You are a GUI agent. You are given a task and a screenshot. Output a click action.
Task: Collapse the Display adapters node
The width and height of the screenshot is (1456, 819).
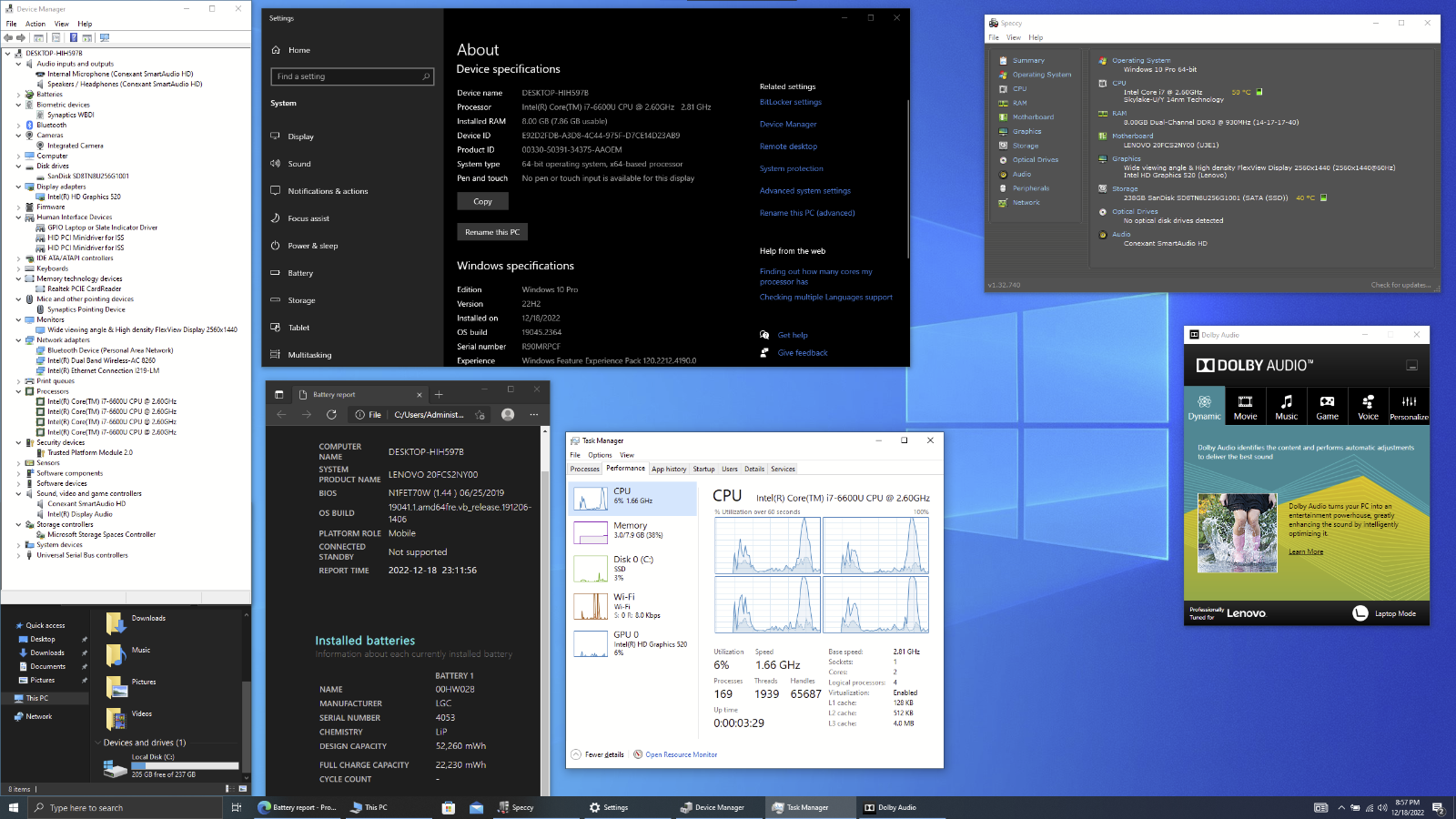(18, 187)
